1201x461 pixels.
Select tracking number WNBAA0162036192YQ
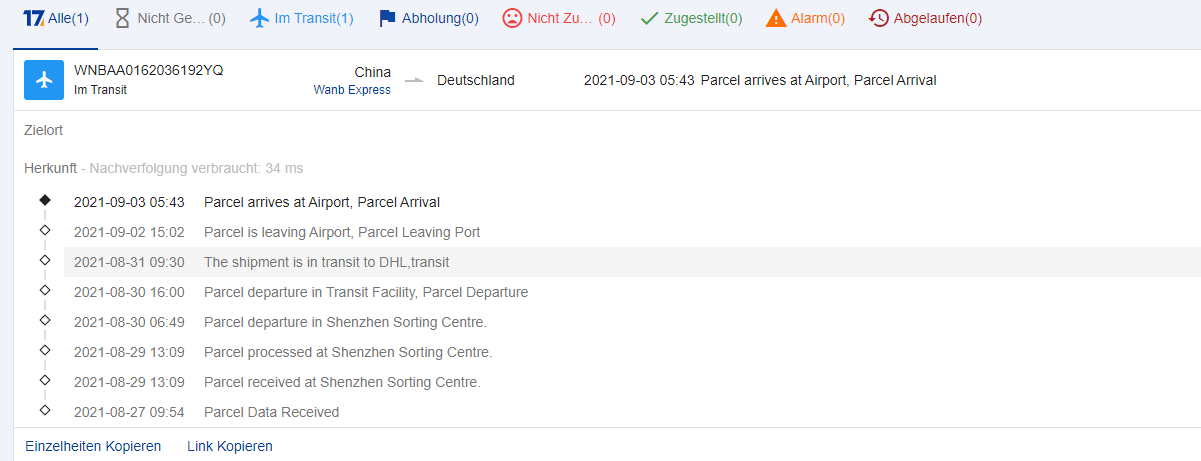tap(149, 71)
